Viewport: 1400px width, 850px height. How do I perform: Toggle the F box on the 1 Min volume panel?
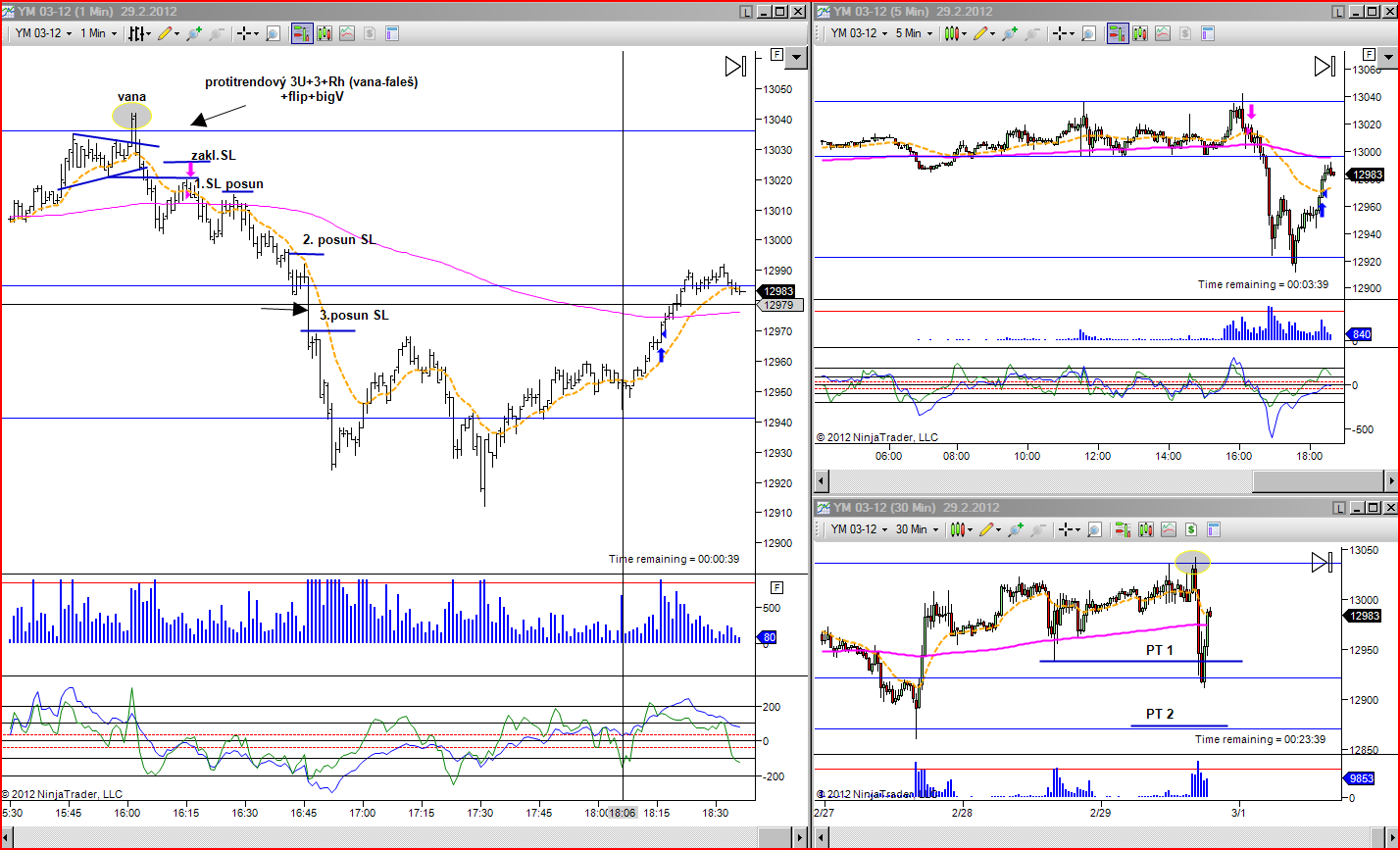777,587
